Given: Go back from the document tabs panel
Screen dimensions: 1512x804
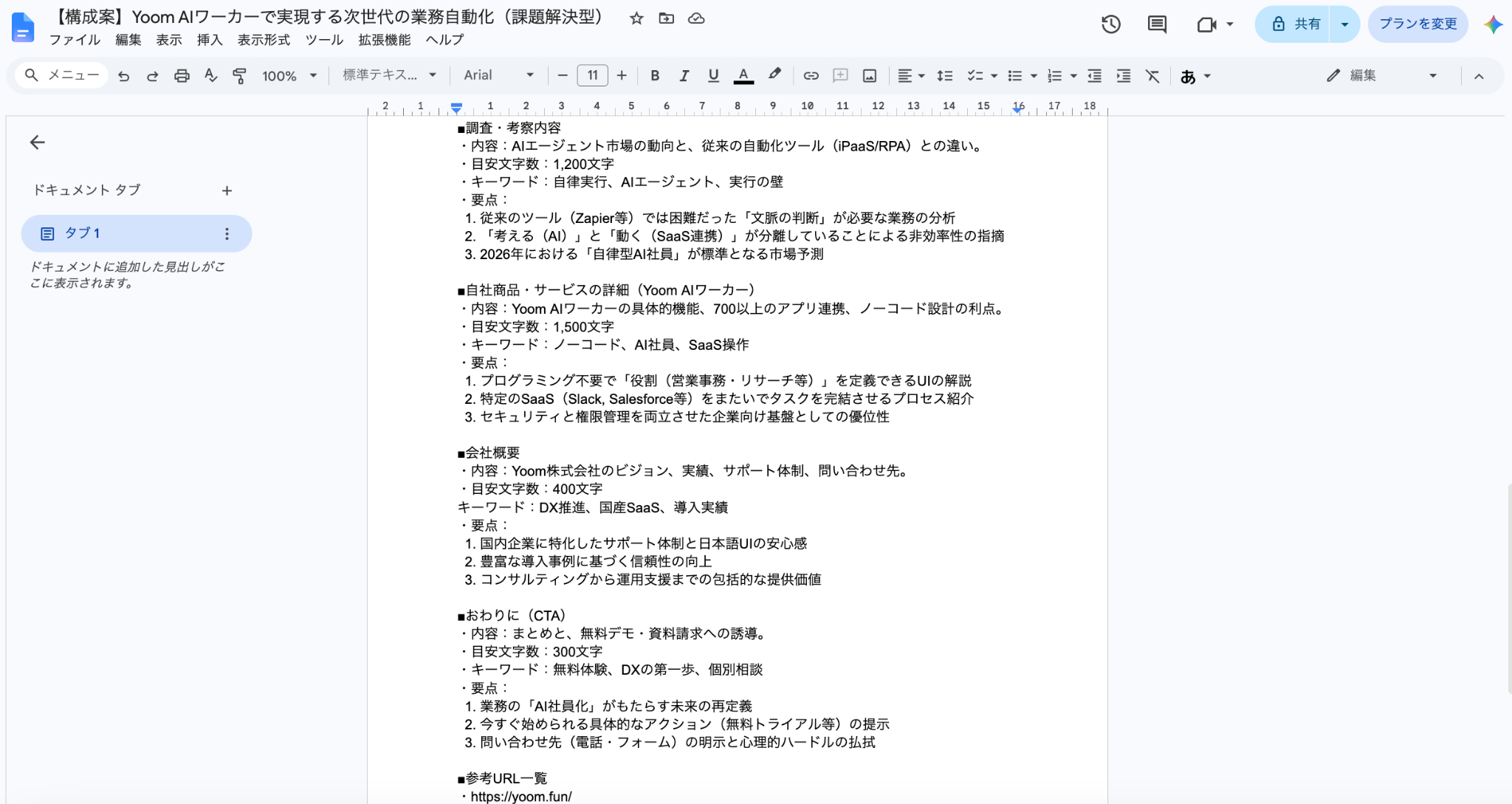Looking at the screenshot, I should click(x=38, y=142).
